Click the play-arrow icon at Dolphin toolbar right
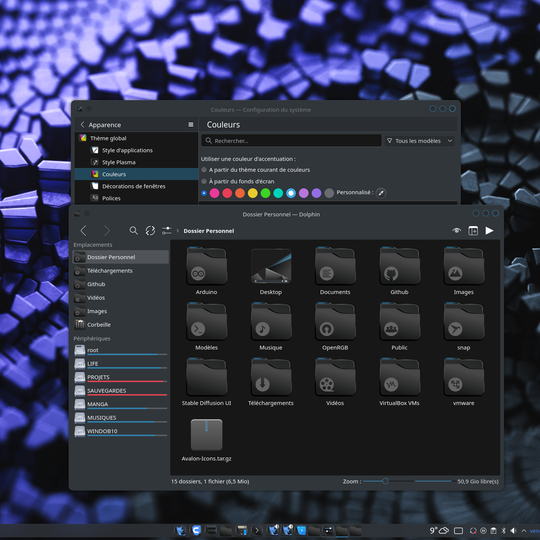Viewport: 540px width, 540px height. [489, 230]
